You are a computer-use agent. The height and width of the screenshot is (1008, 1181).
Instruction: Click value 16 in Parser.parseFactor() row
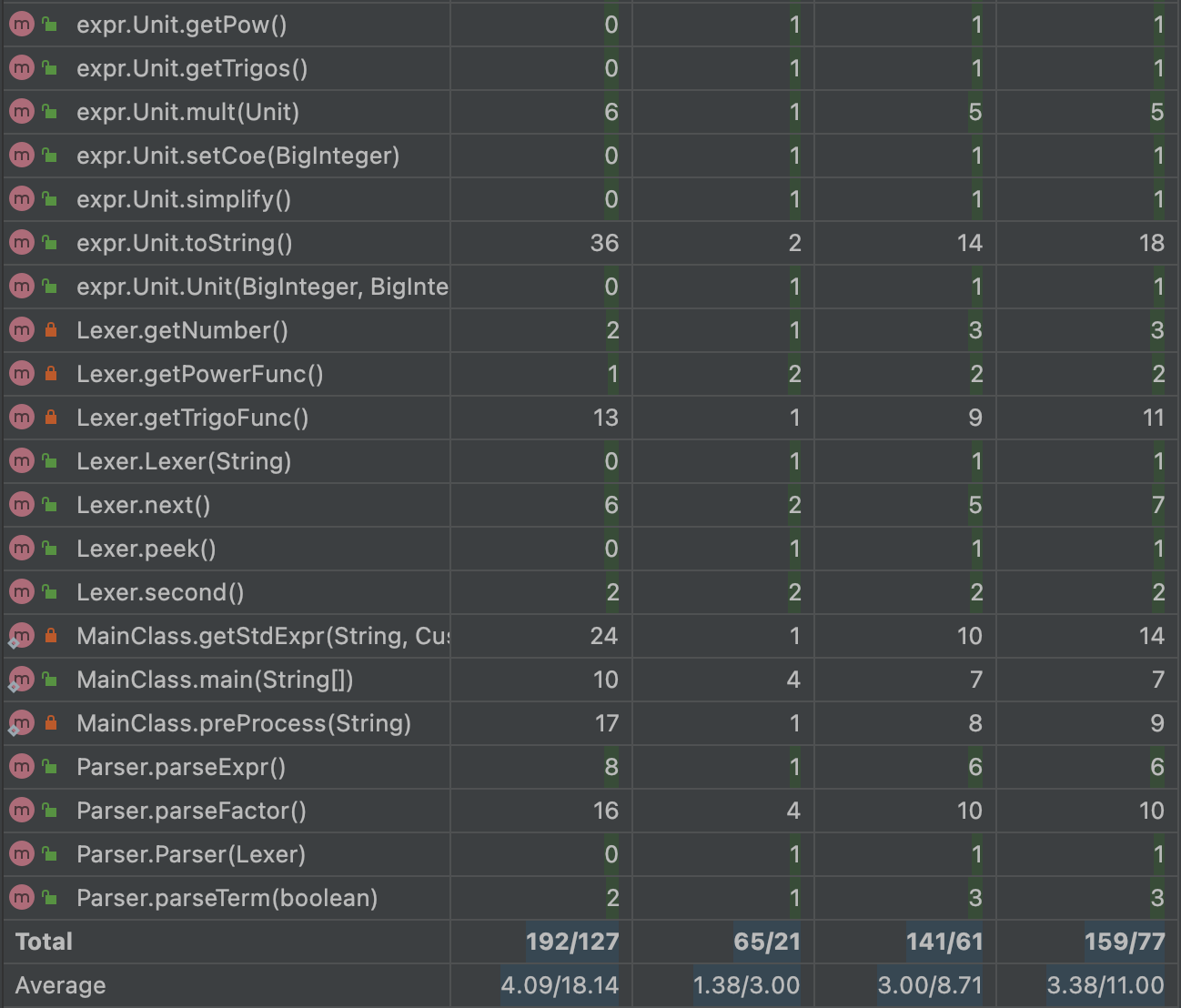[x=606, y=811]
